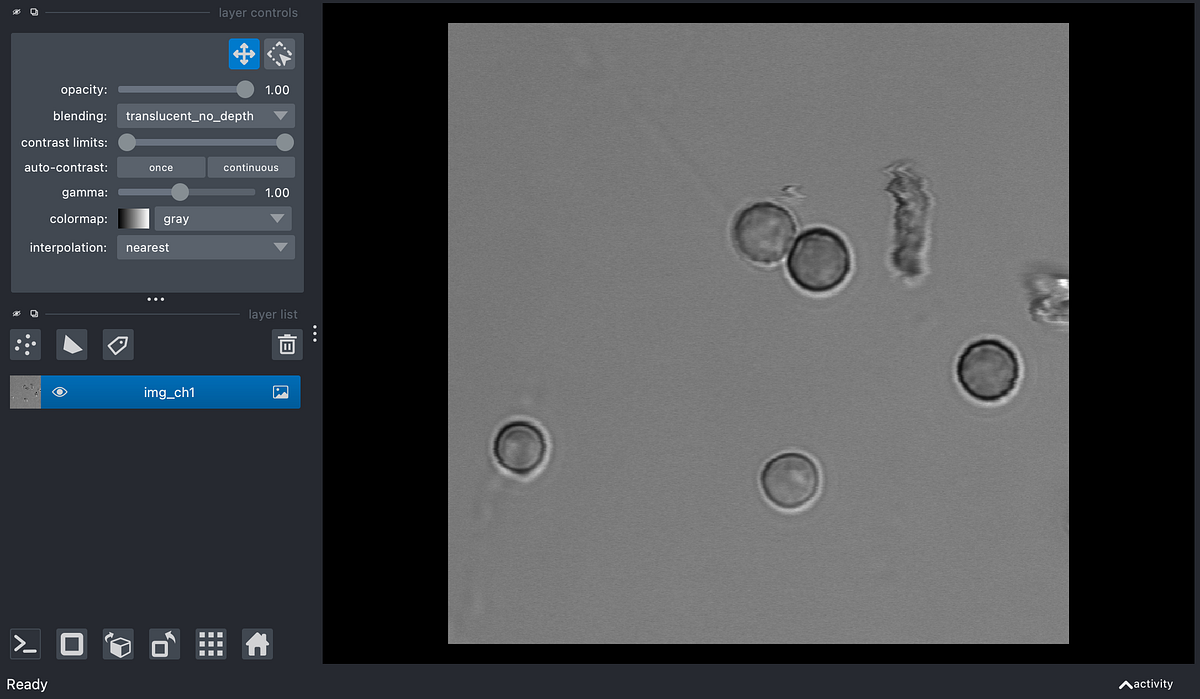
Task: Transpose dimensions using the status bar icon
Action: 163,644
